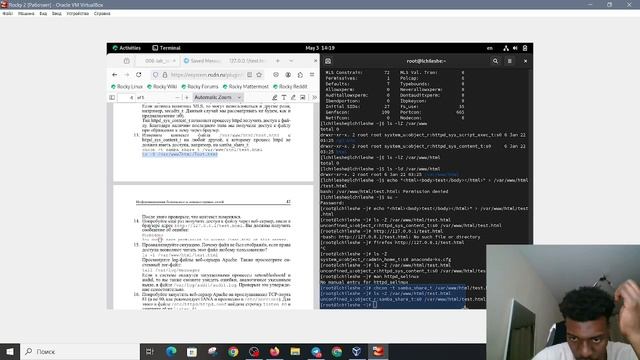Open the Rocky Reddit bookmark

coord(290,87)
